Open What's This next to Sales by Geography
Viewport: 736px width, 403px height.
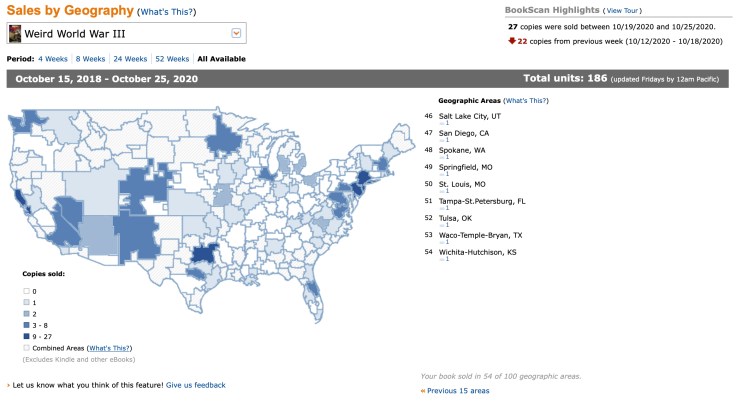point(166,12)
